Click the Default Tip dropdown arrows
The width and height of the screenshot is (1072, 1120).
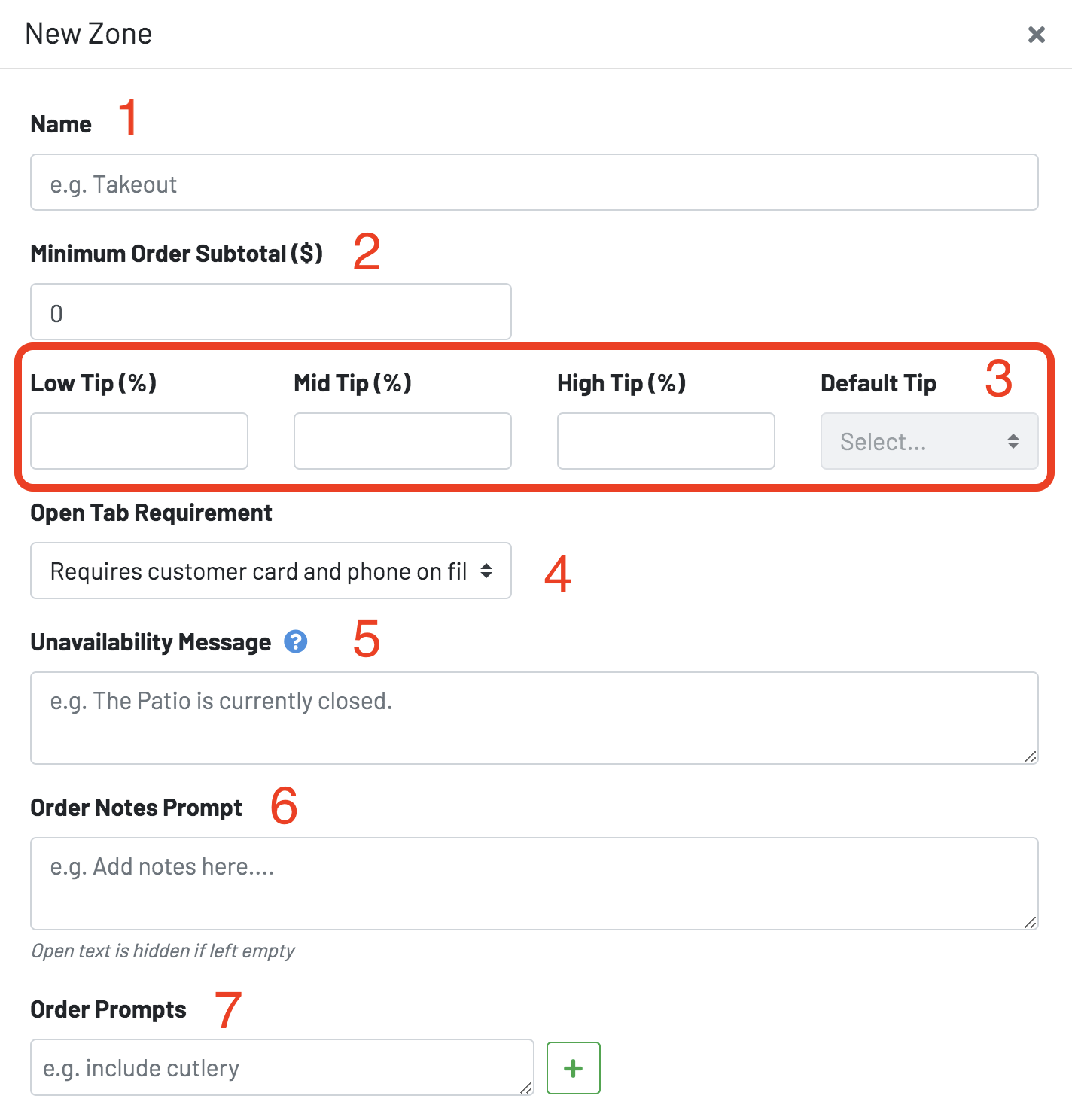point(1013,441)
